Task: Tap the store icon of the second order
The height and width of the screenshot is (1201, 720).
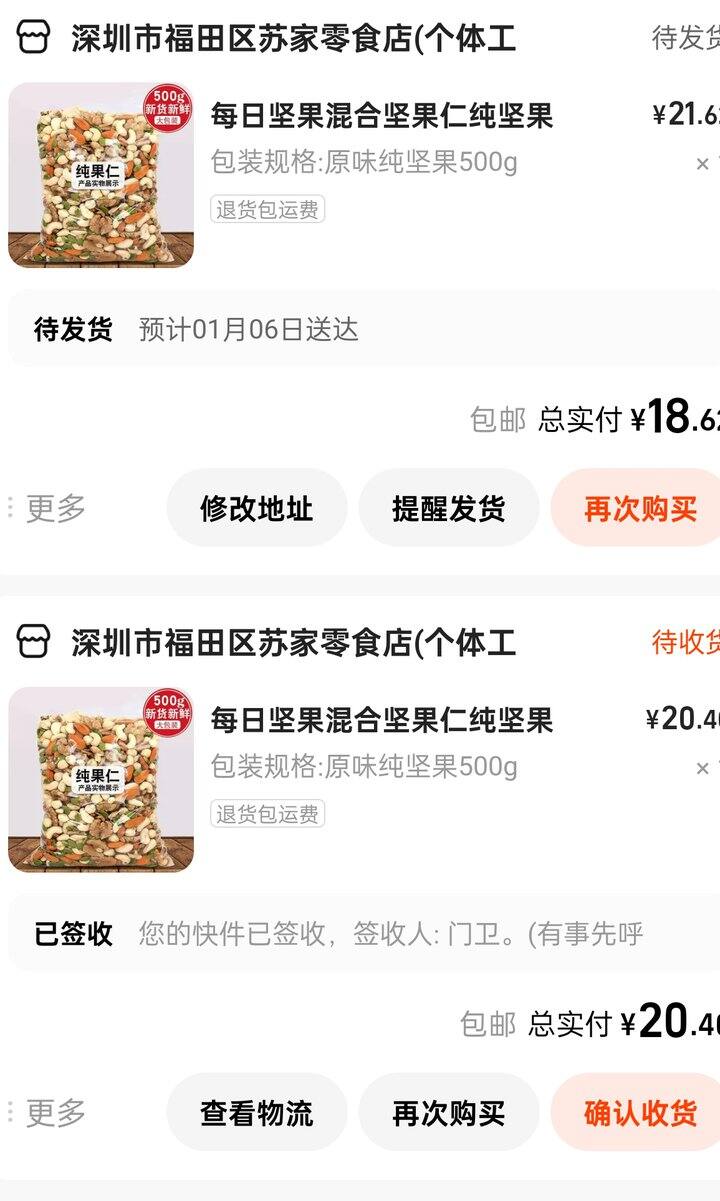Action: 33,642
